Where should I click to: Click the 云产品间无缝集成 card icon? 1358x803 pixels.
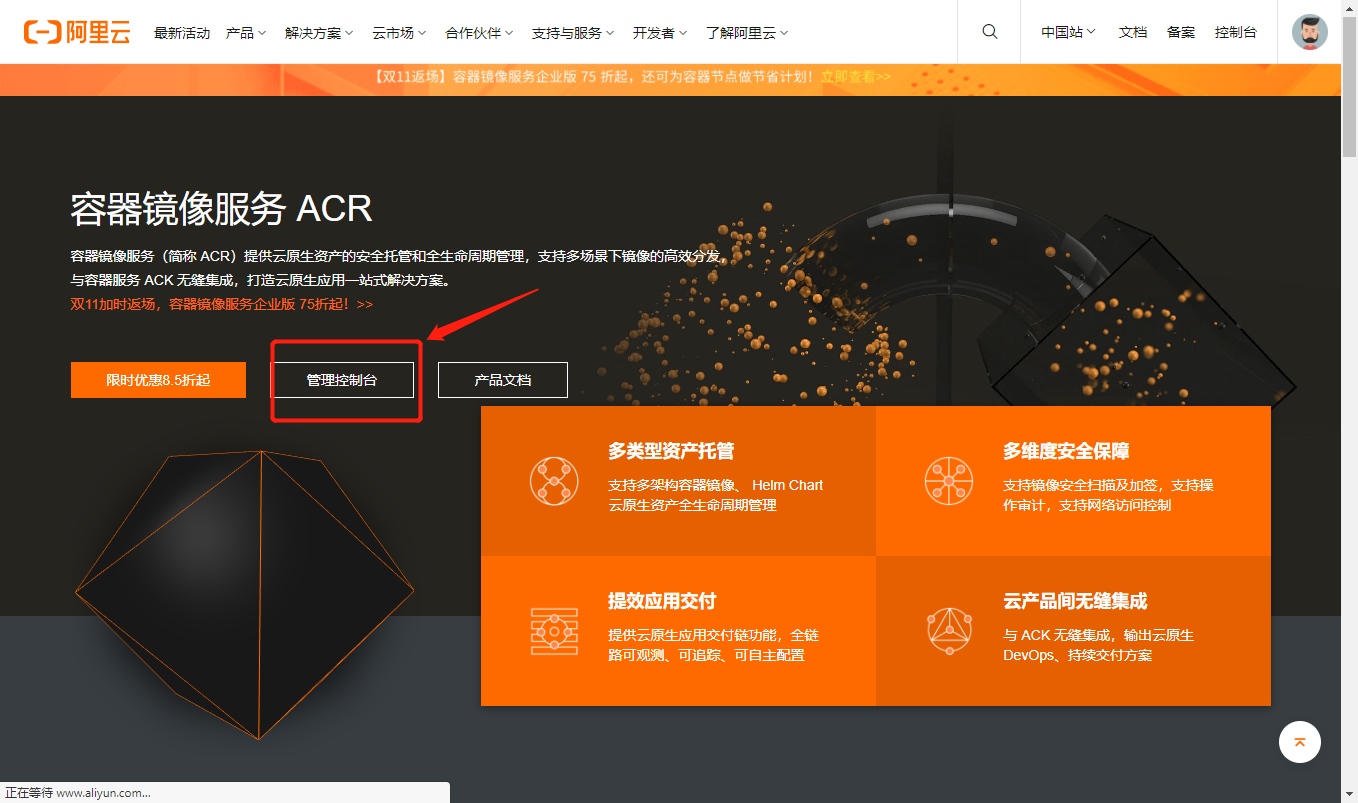point(949,631)
